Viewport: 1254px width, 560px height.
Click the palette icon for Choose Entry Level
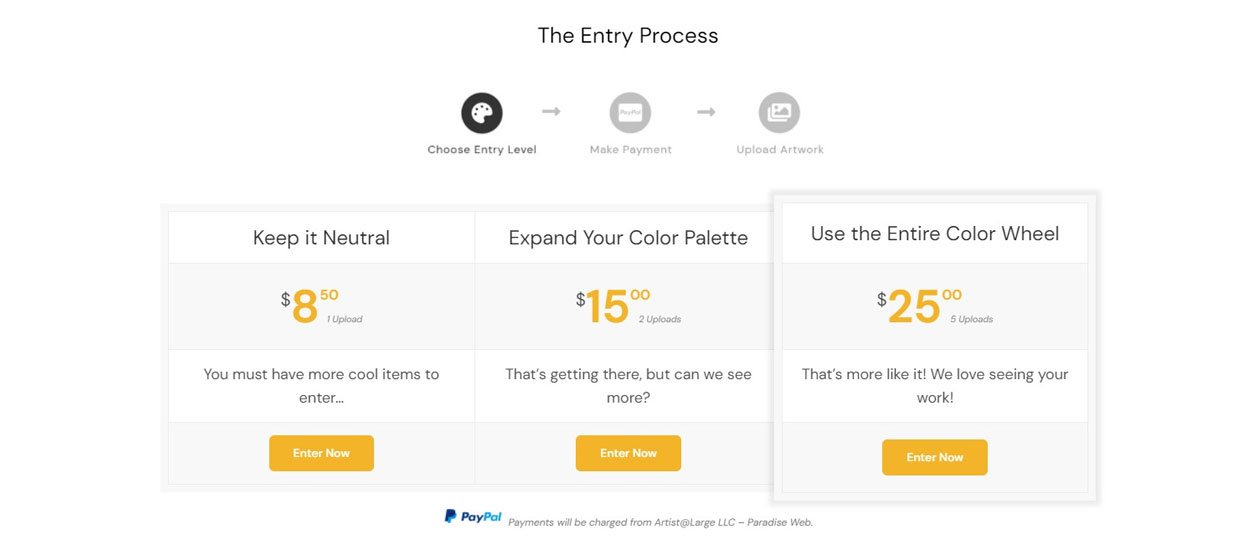coord(481,113)
